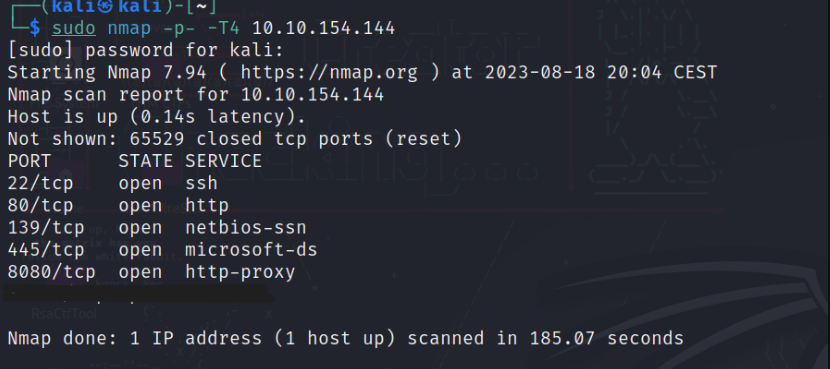Click the 80/tcp port entry
The image size is (830, 369).
(40, 205)
